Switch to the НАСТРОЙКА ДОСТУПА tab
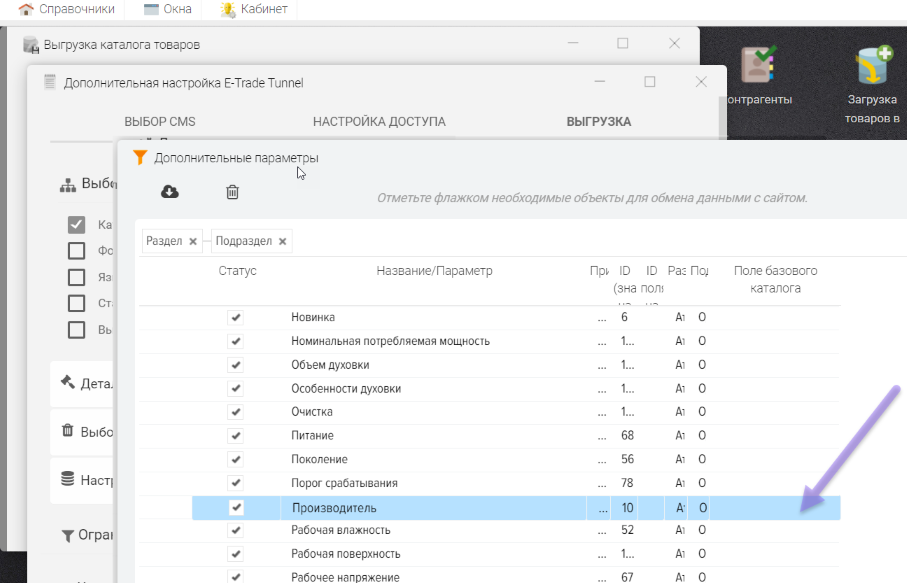This screenshot has height=583, width=907. click(x=378, y=122)
